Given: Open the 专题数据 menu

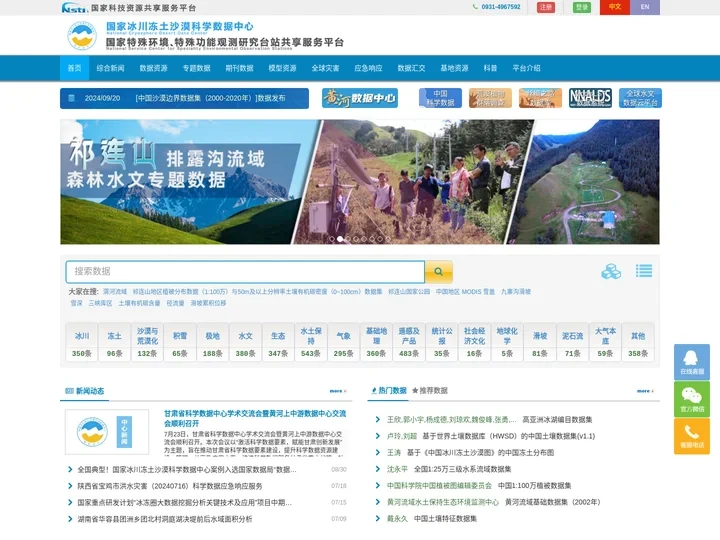Looking at the screenshot, I should [x=197, y=68].
